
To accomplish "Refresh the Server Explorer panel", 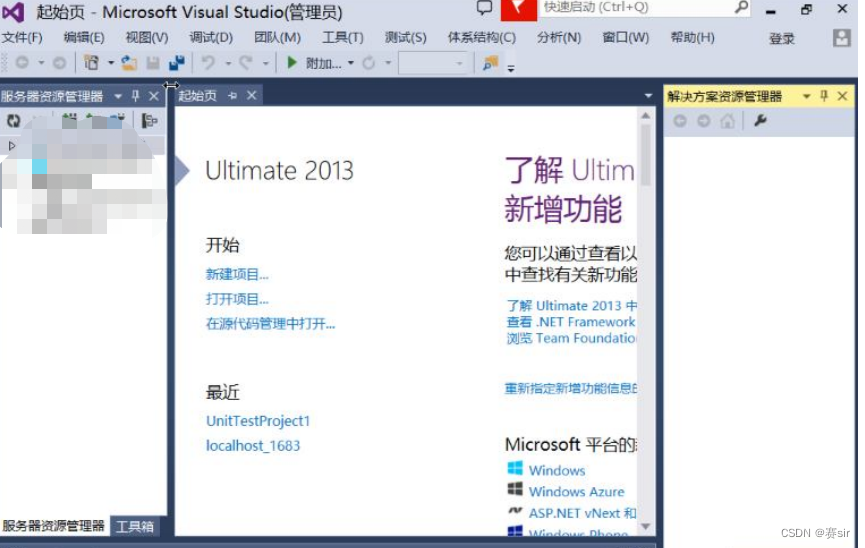I will click(x=14, y=120).
